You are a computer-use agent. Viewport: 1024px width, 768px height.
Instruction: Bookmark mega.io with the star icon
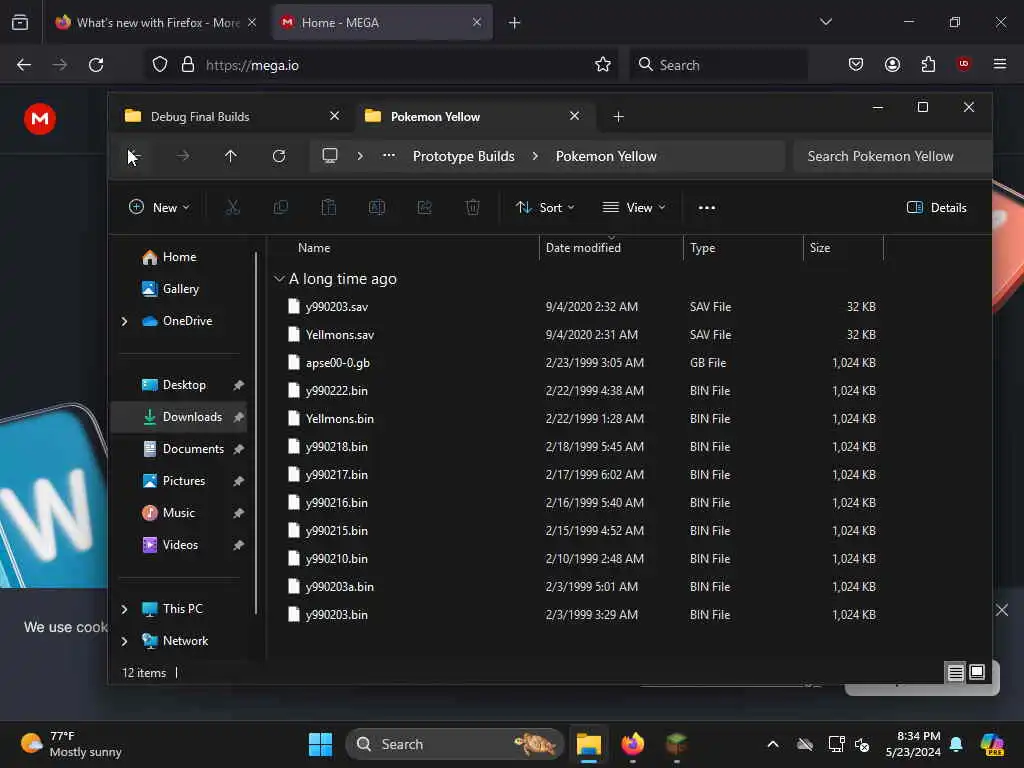click(603, 65)
